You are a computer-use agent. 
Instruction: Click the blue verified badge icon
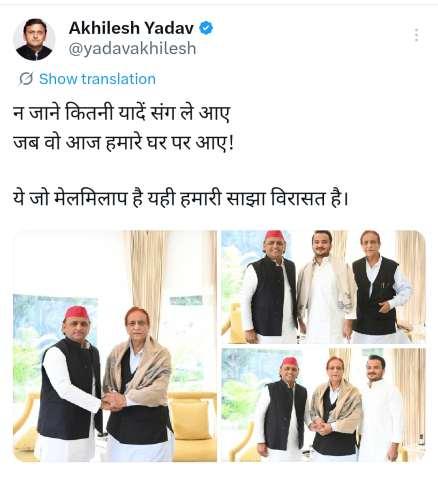coord(206,28)
